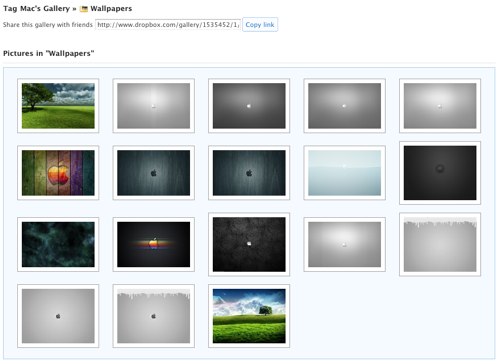Click the gallery share URL field
Screen dimensions: 500x364
(x=168, y=25)
